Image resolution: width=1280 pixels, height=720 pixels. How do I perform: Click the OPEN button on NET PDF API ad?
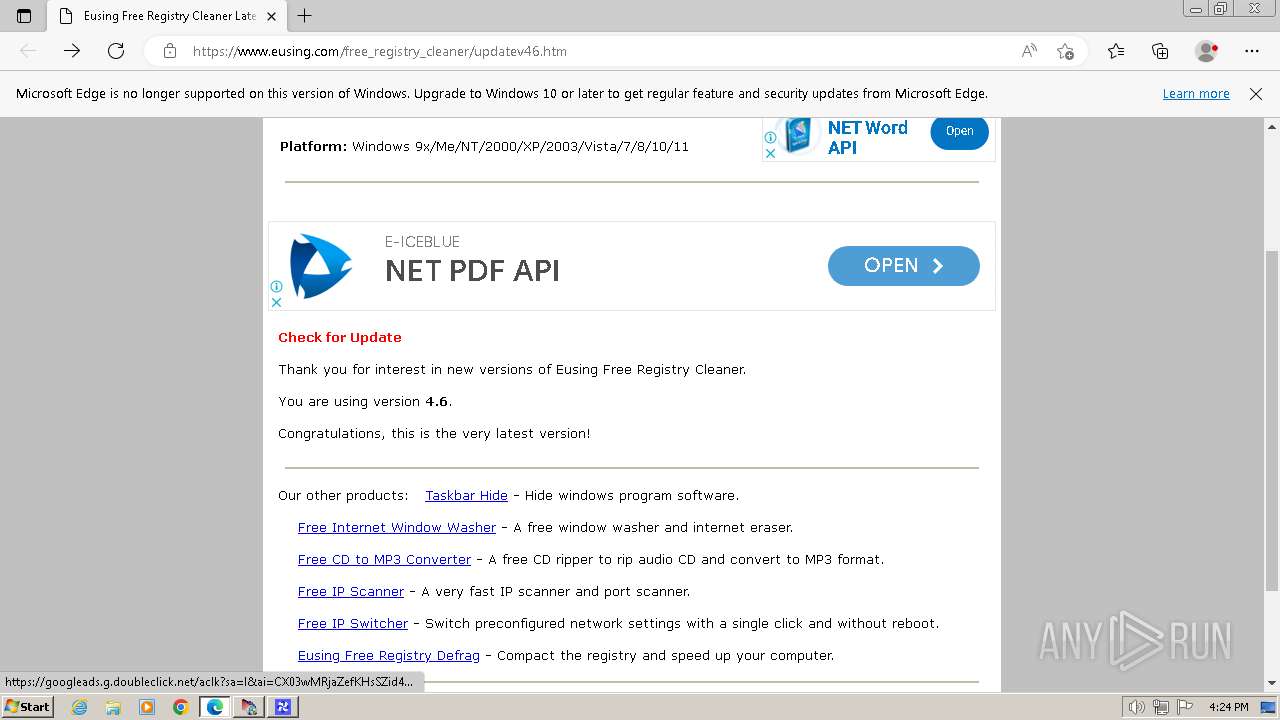pos(903,266)
